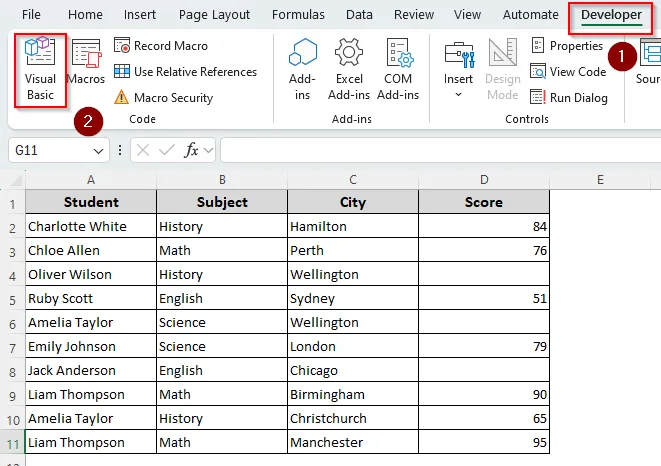Switch to the Insert ribbon tab
The image size is (661, 466).
[x=140, y=15]
